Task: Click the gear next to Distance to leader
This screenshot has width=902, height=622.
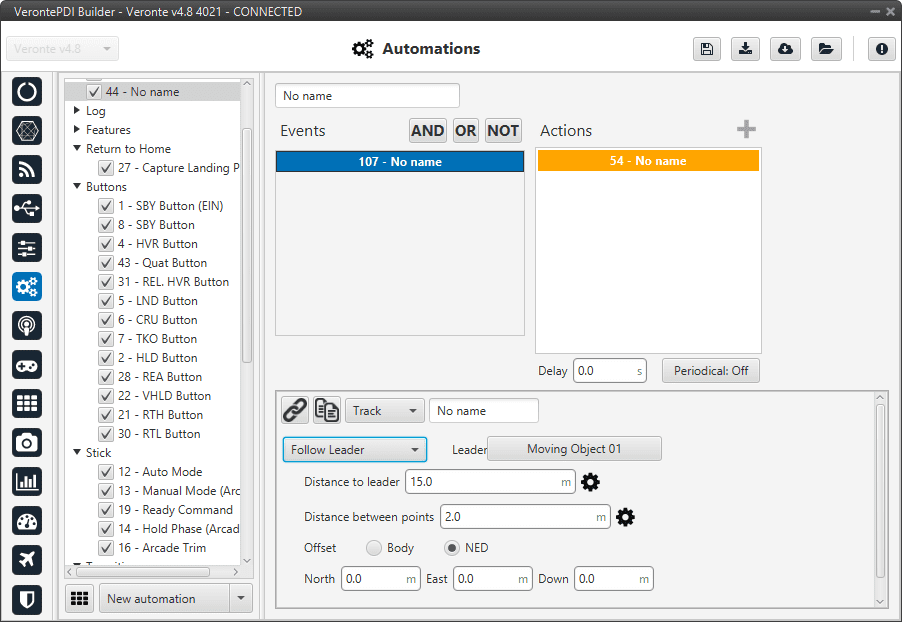Action: click(591, 482)
